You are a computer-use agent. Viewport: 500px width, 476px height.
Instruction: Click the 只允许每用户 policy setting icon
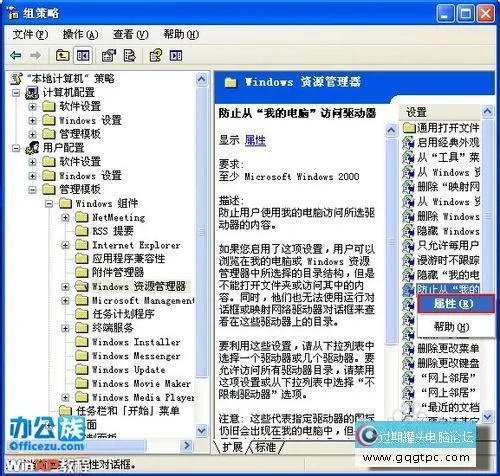[408, 246]
